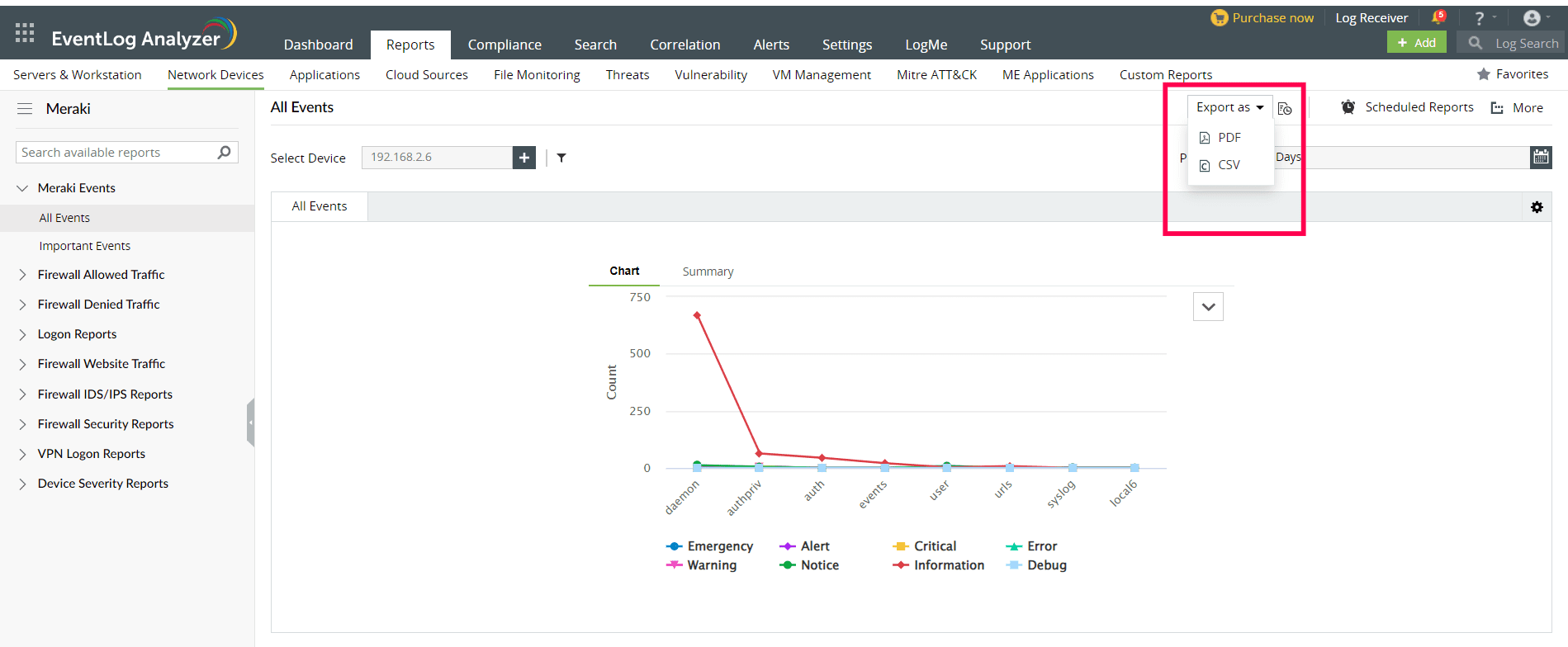Viewport: 1568px width, 647px height.
Task: Expand Firewall Security Reports group
Action: click(x=22, y=424)
